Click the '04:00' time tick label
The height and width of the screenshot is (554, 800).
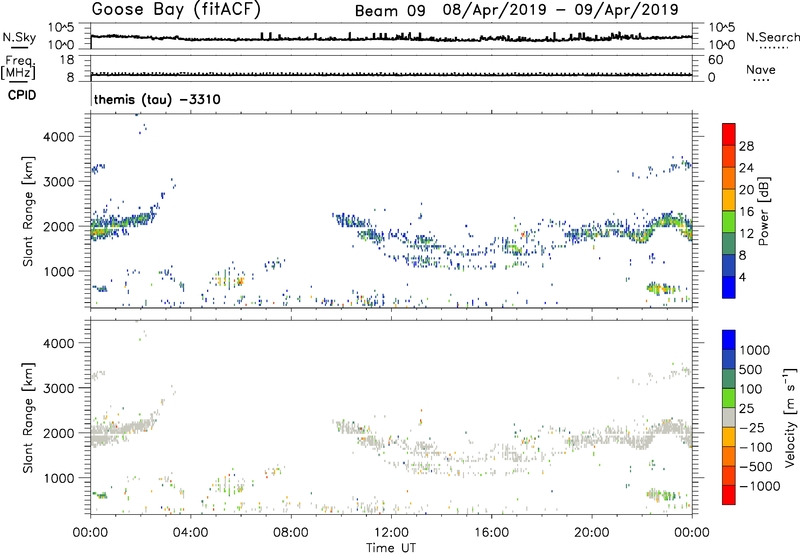tap(190, 533)
